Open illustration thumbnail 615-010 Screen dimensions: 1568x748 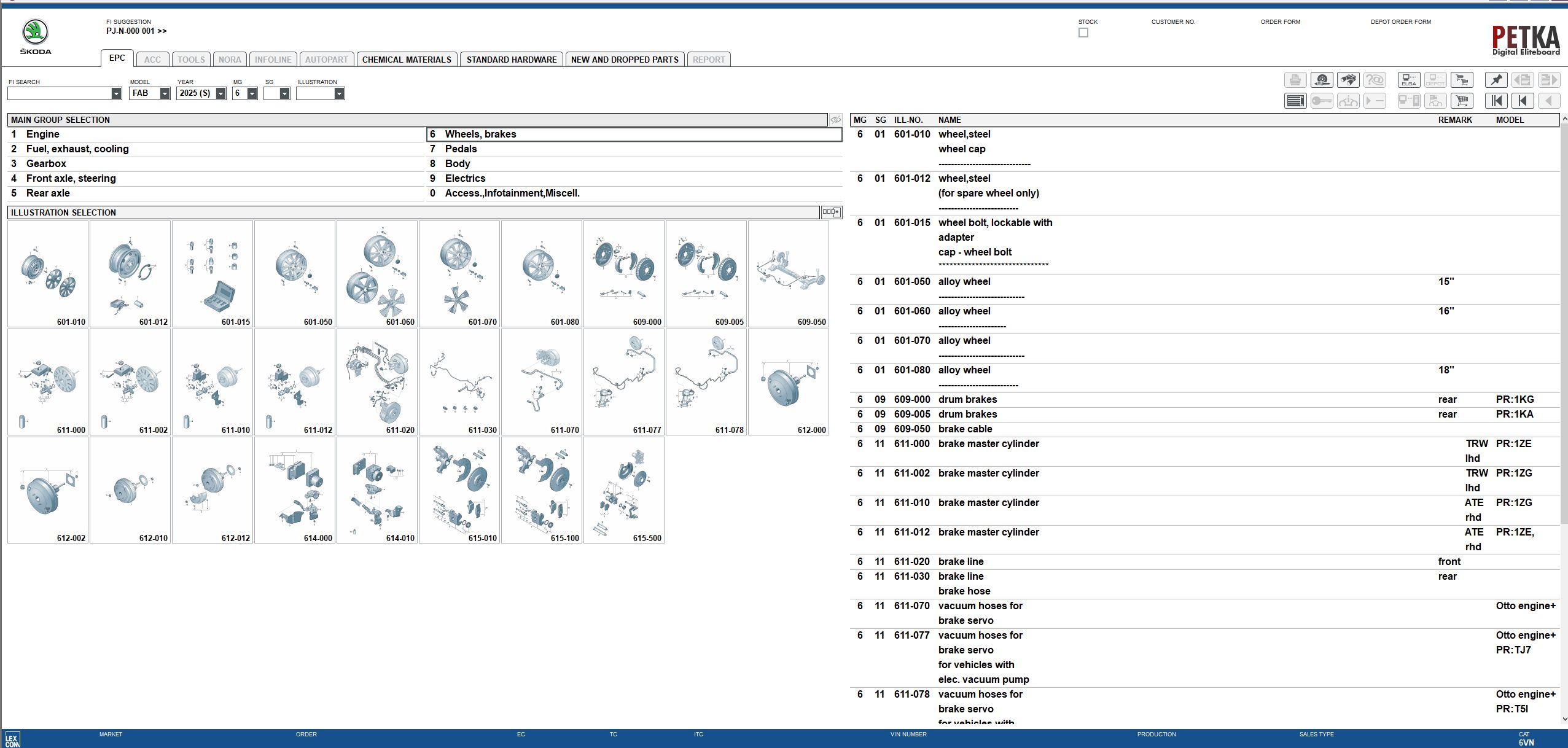click(459, 490)
